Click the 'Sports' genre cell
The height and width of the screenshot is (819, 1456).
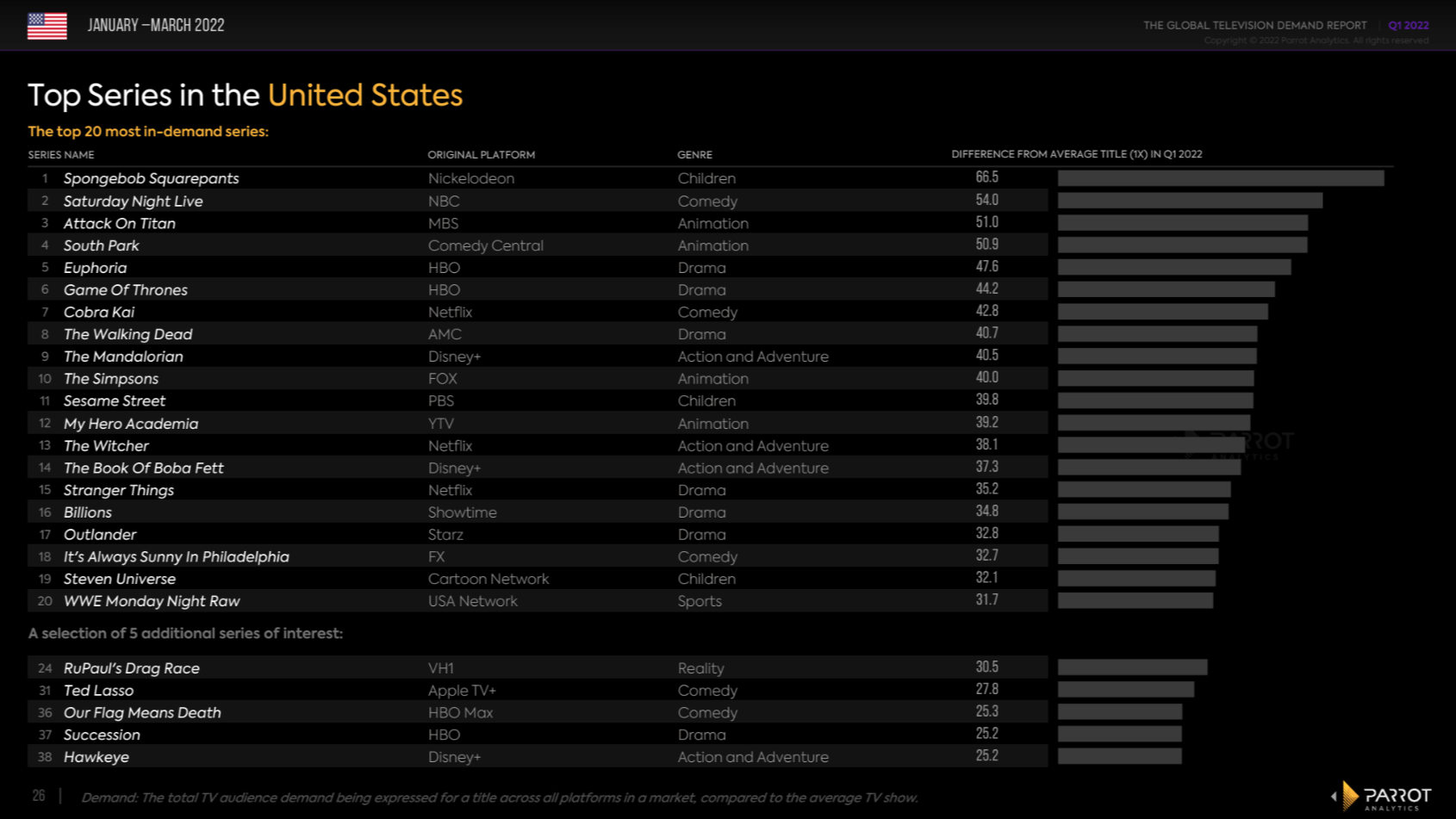point(700,601)
